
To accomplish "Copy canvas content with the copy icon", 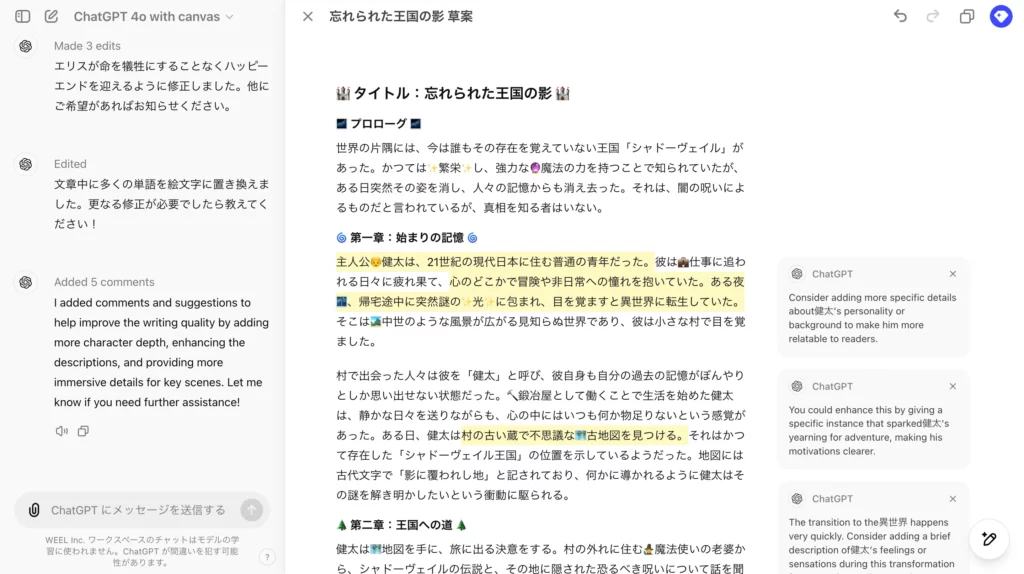I will [967, 17].
